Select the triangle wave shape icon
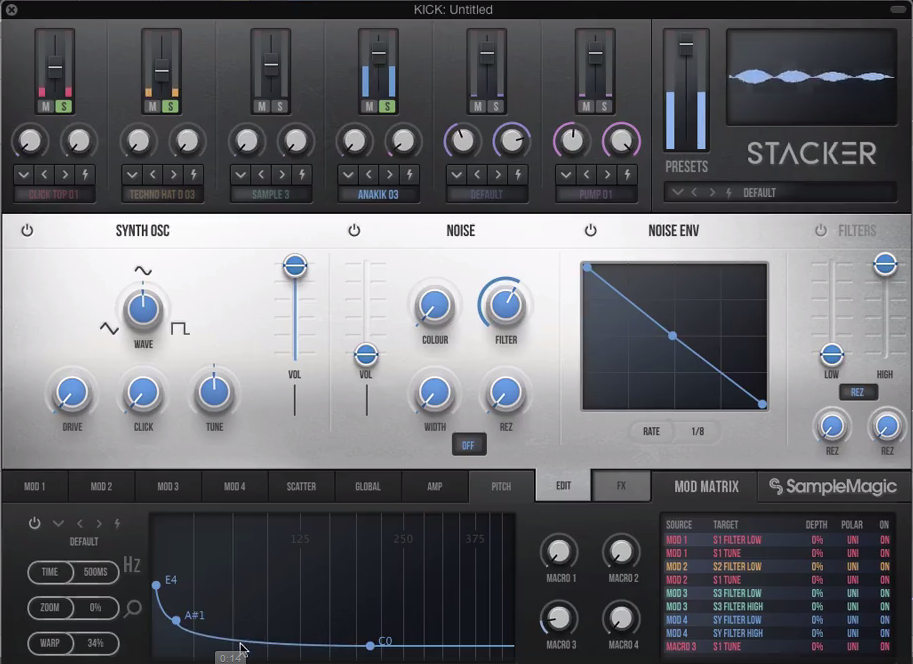Screen dimensions: 913x664 click(109, 329)
